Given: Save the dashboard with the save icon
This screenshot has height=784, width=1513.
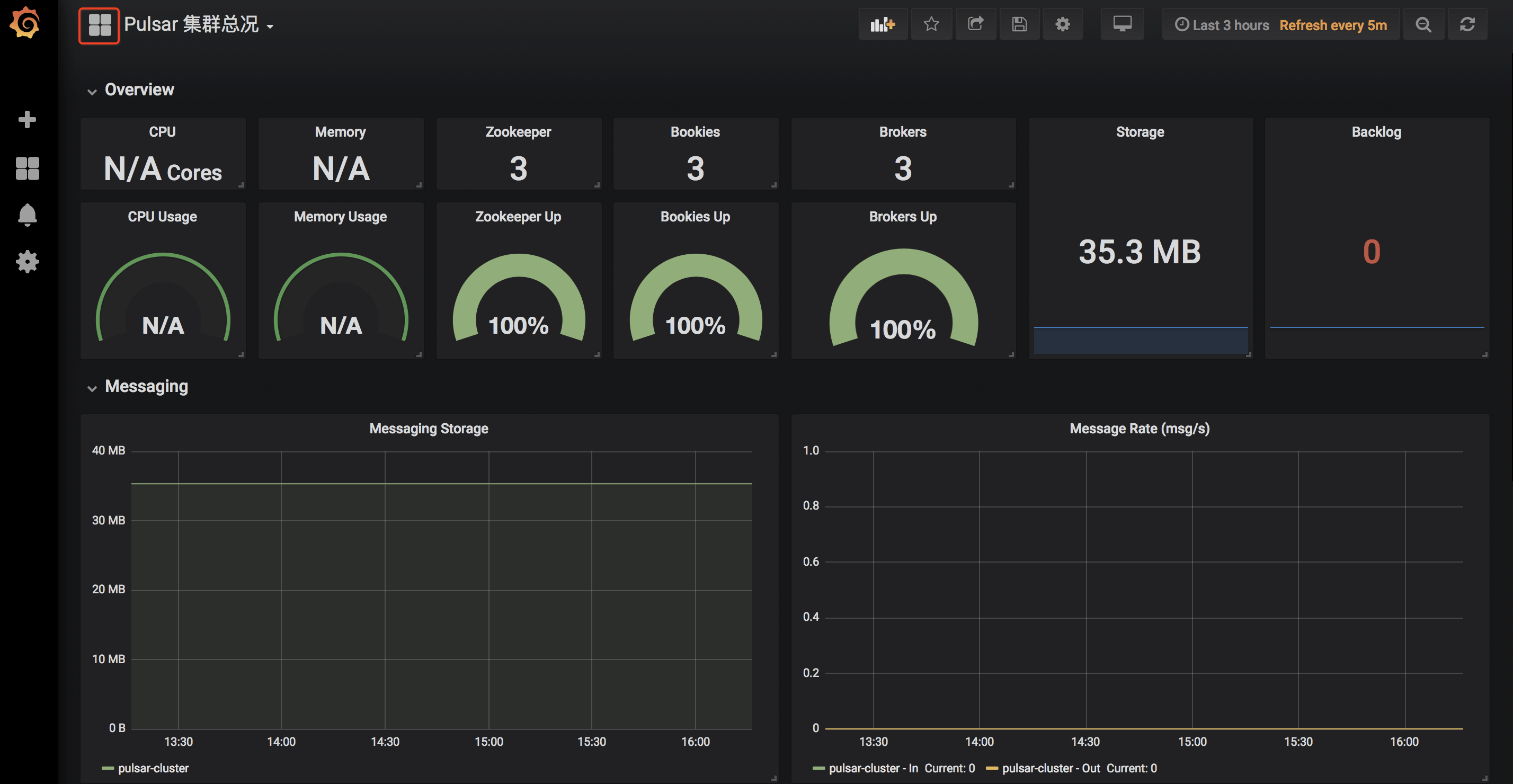Looking at the screenshot, I should tap(1020, 24).
